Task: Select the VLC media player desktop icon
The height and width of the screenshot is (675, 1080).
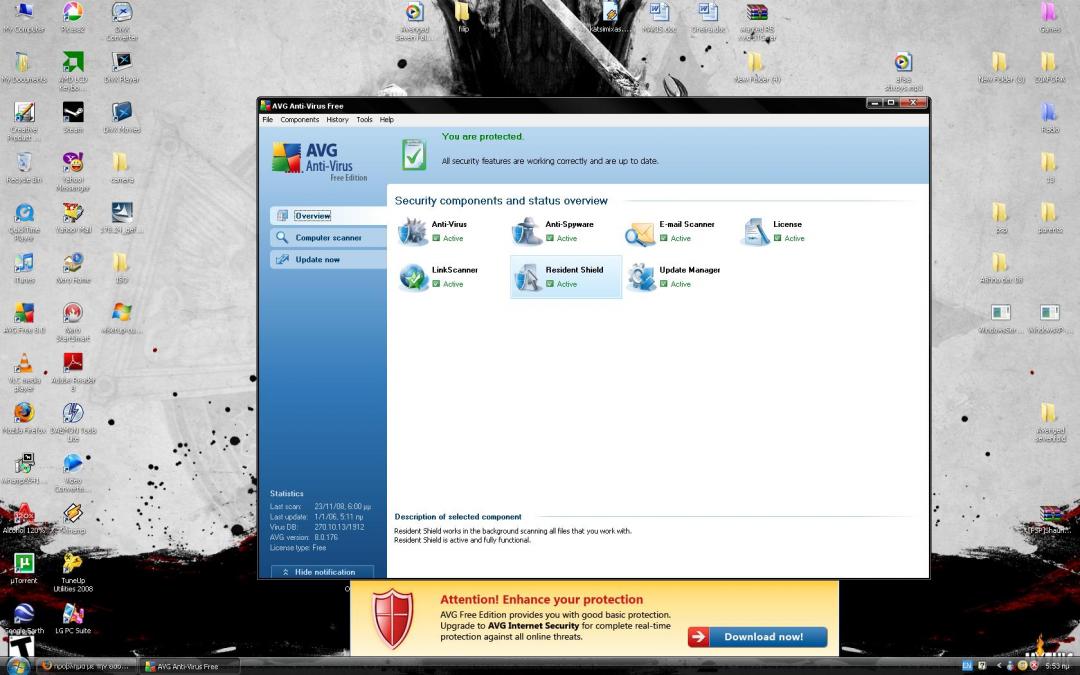Action: [x=24, y=372]
